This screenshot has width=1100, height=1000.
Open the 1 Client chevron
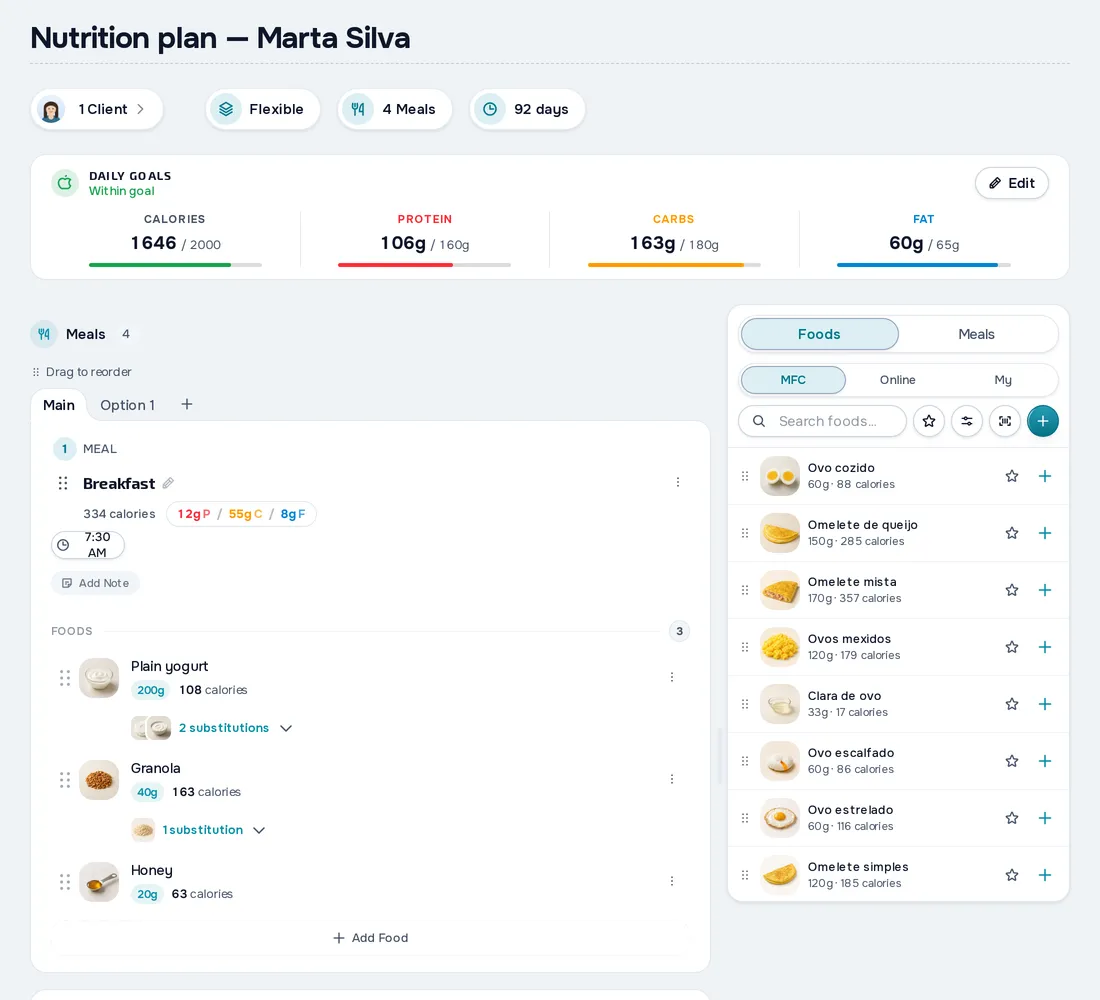(140, 109)
